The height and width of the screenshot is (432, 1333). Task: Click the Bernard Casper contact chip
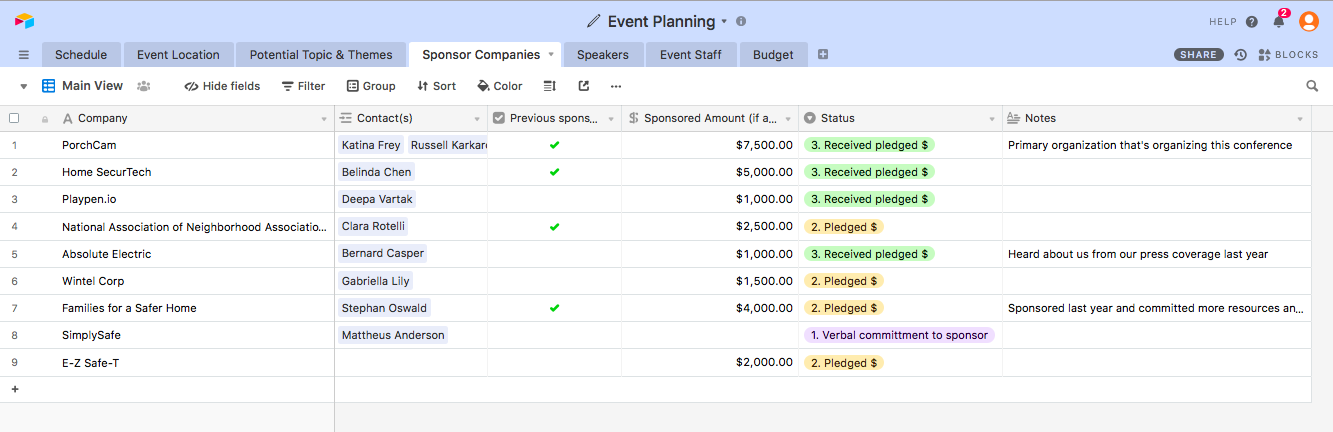383,254
